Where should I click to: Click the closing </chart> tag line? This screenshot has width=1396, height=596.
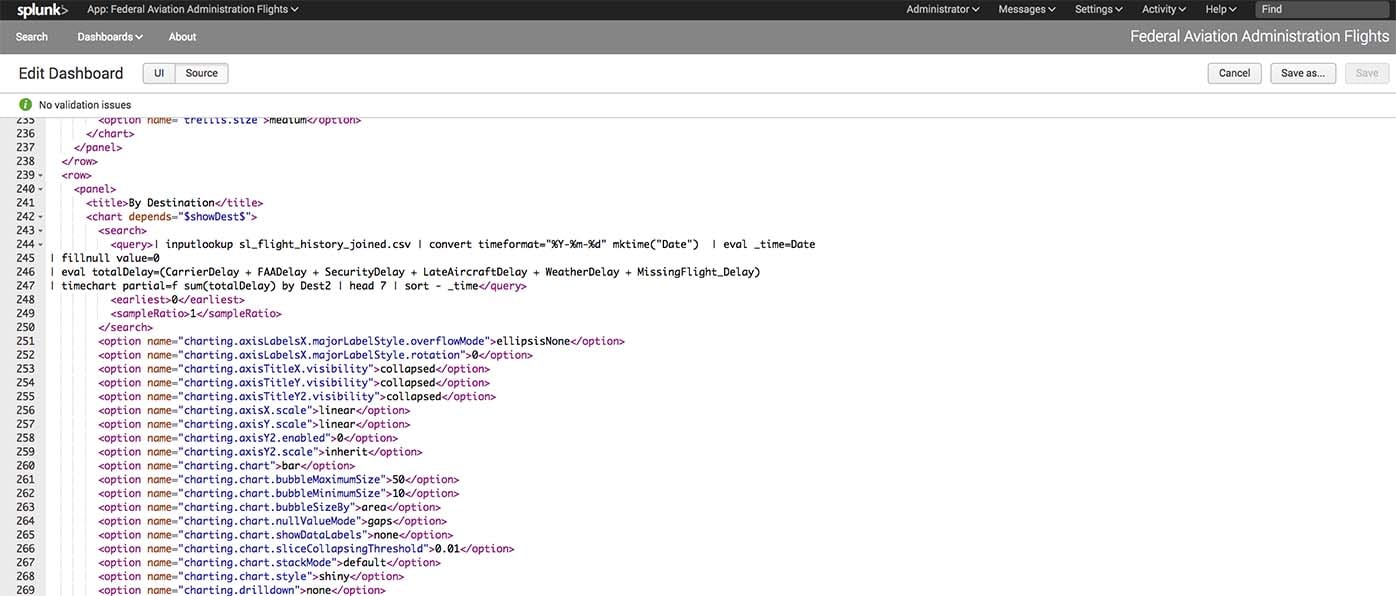coord(110,134)
